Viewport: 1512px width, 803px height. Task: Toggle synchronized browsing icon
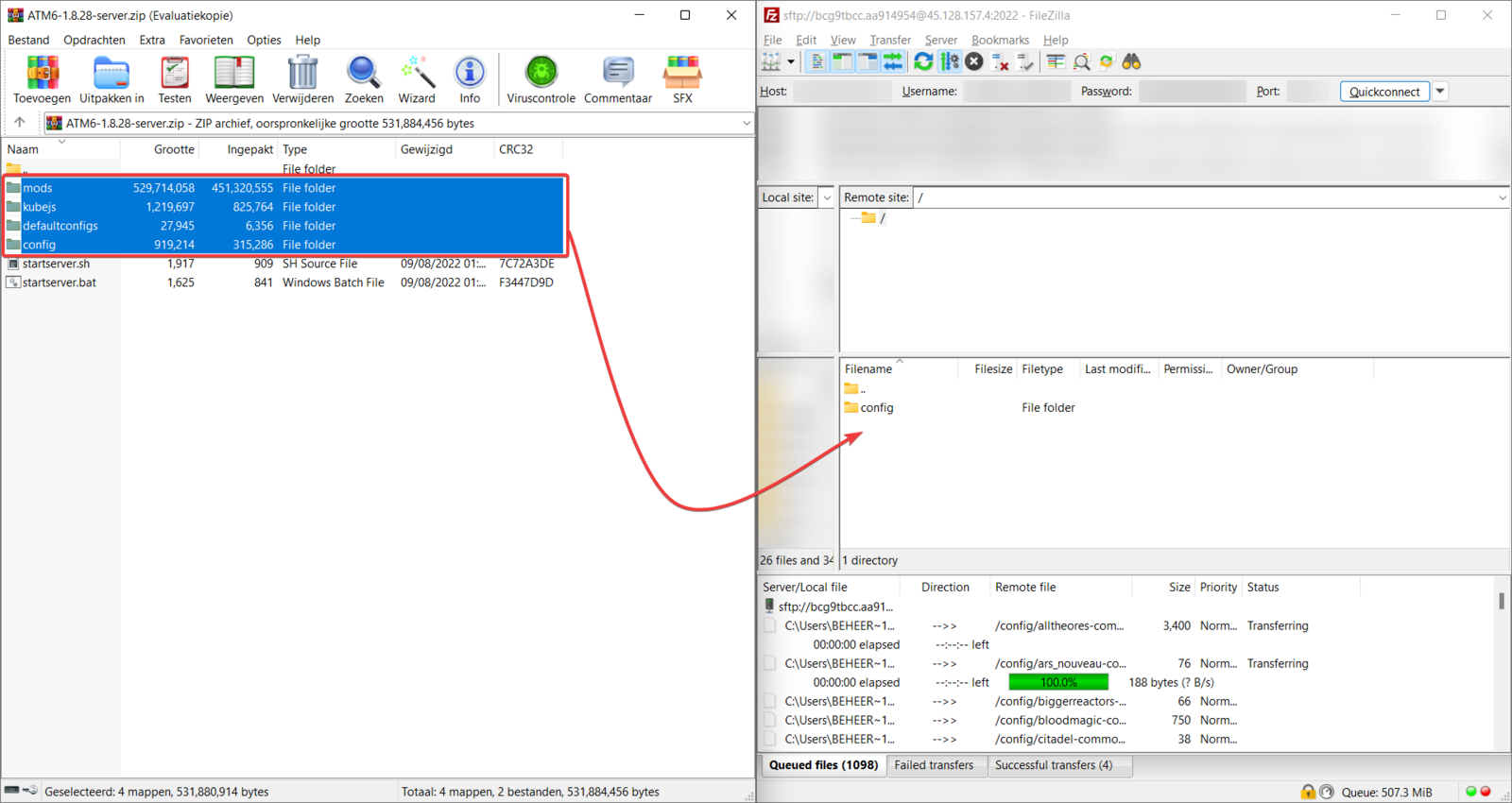point(1107,62)
